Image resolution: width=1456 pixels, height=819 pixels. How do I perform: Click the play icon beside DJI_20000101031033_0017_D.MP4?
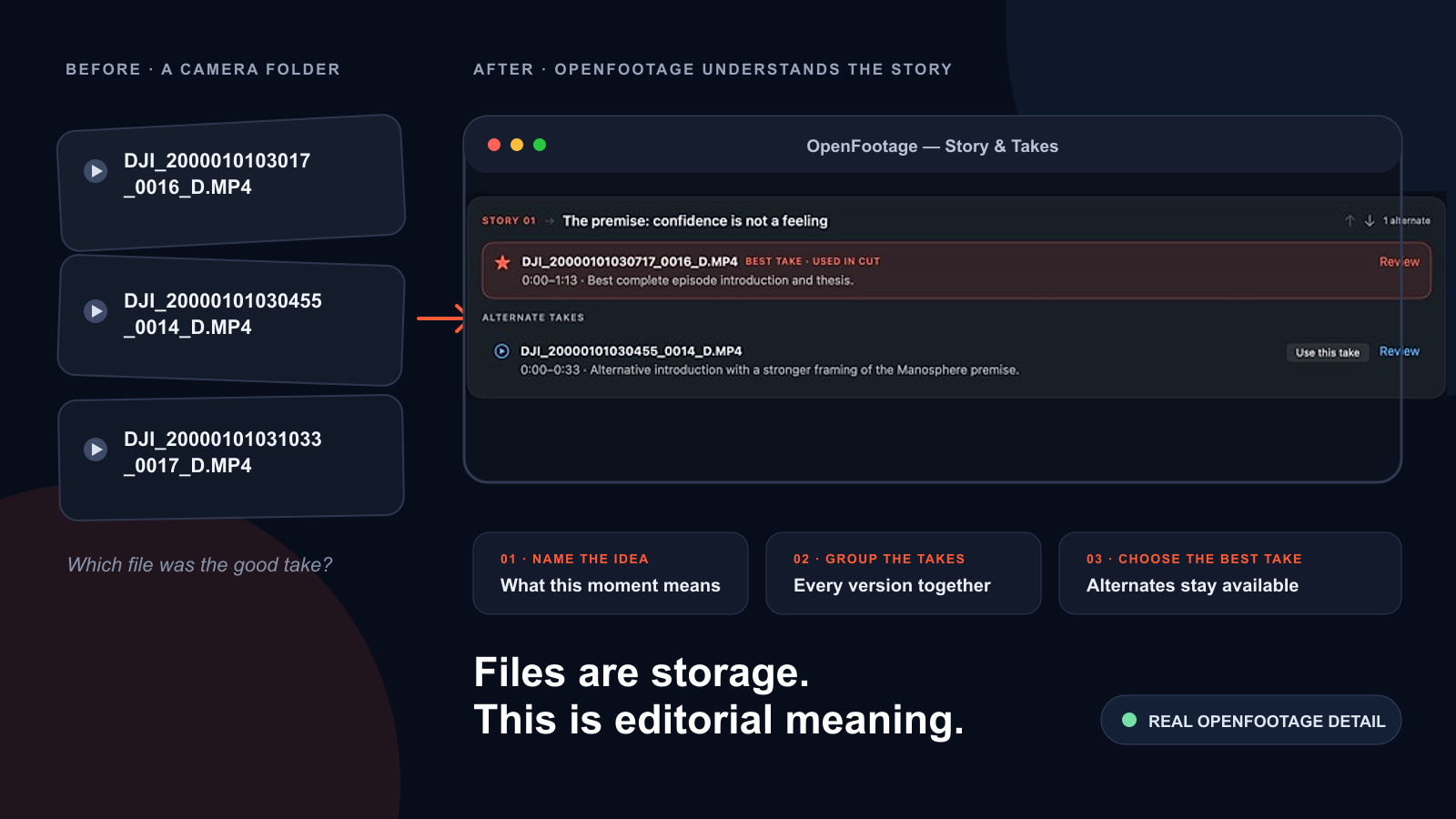(x=96, y=450)
